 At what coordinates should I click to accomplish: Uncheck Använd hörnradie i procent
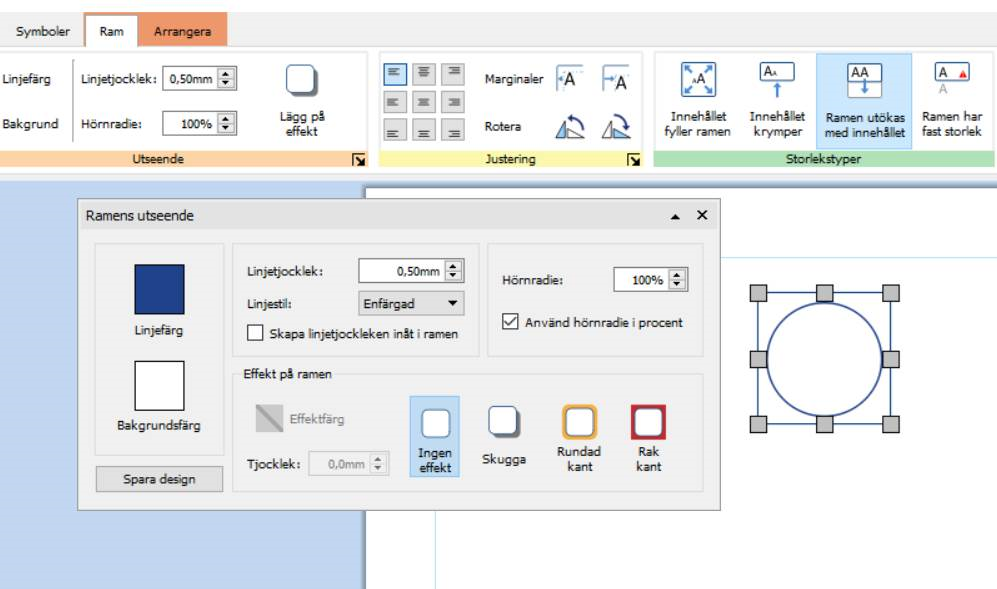[x=510, y=322]
